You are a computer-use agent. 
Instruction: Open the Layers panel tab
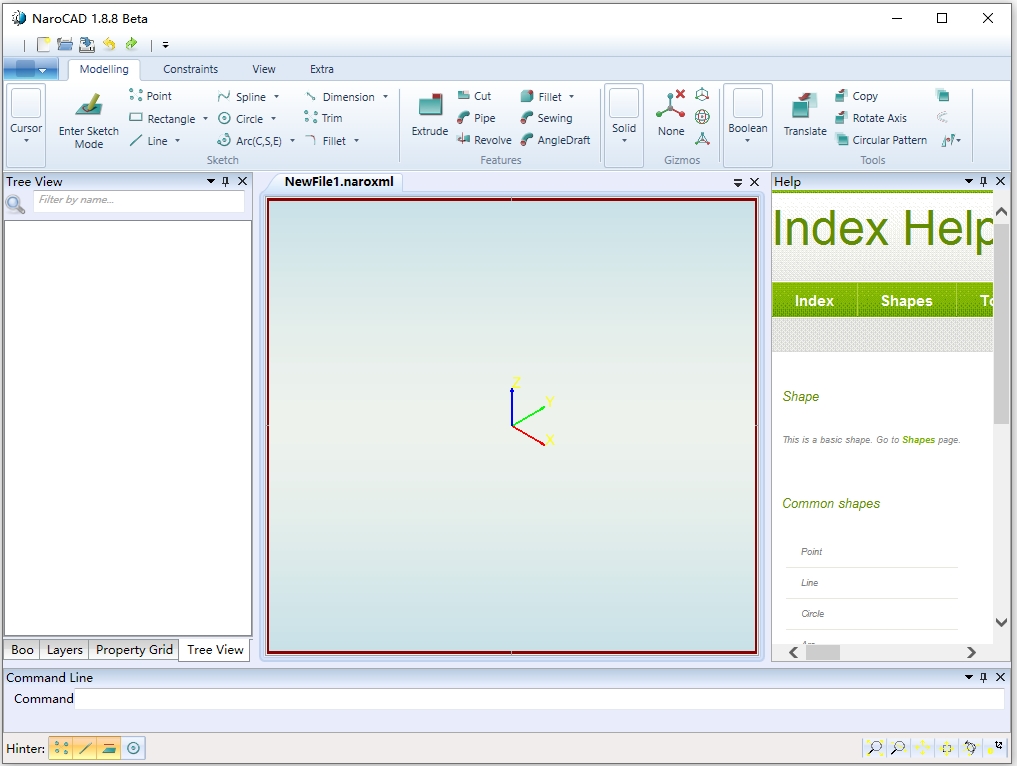pos(65,649)
